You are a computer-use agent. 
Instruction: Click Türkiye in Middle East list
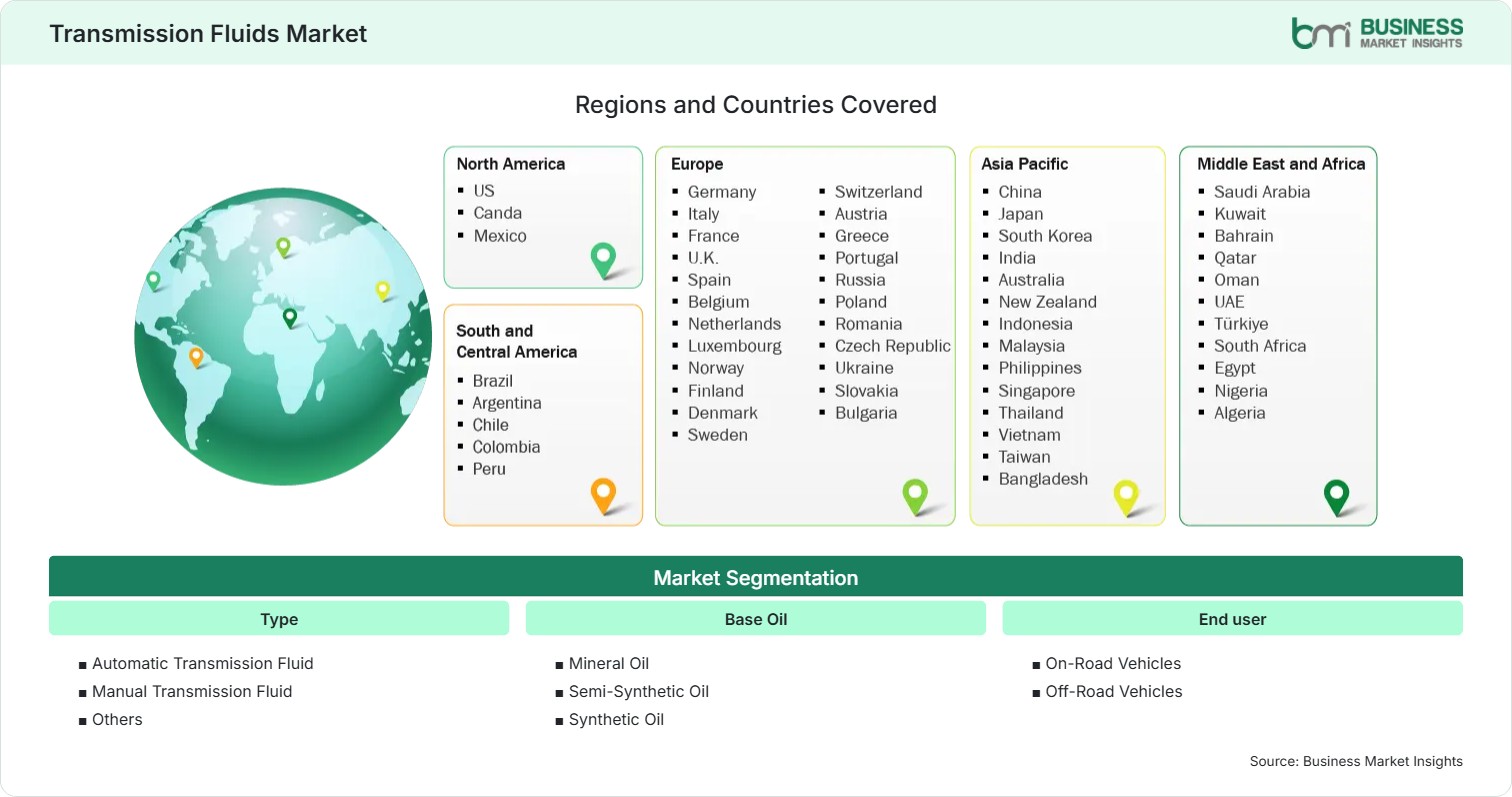pyautogui.click(x=1241, y=324)
